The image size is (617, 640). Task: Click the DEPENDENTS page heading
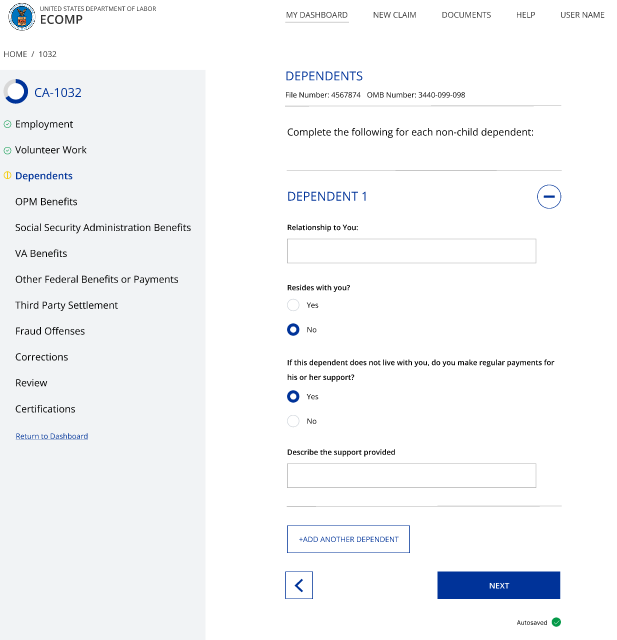[x=324, y=76]
